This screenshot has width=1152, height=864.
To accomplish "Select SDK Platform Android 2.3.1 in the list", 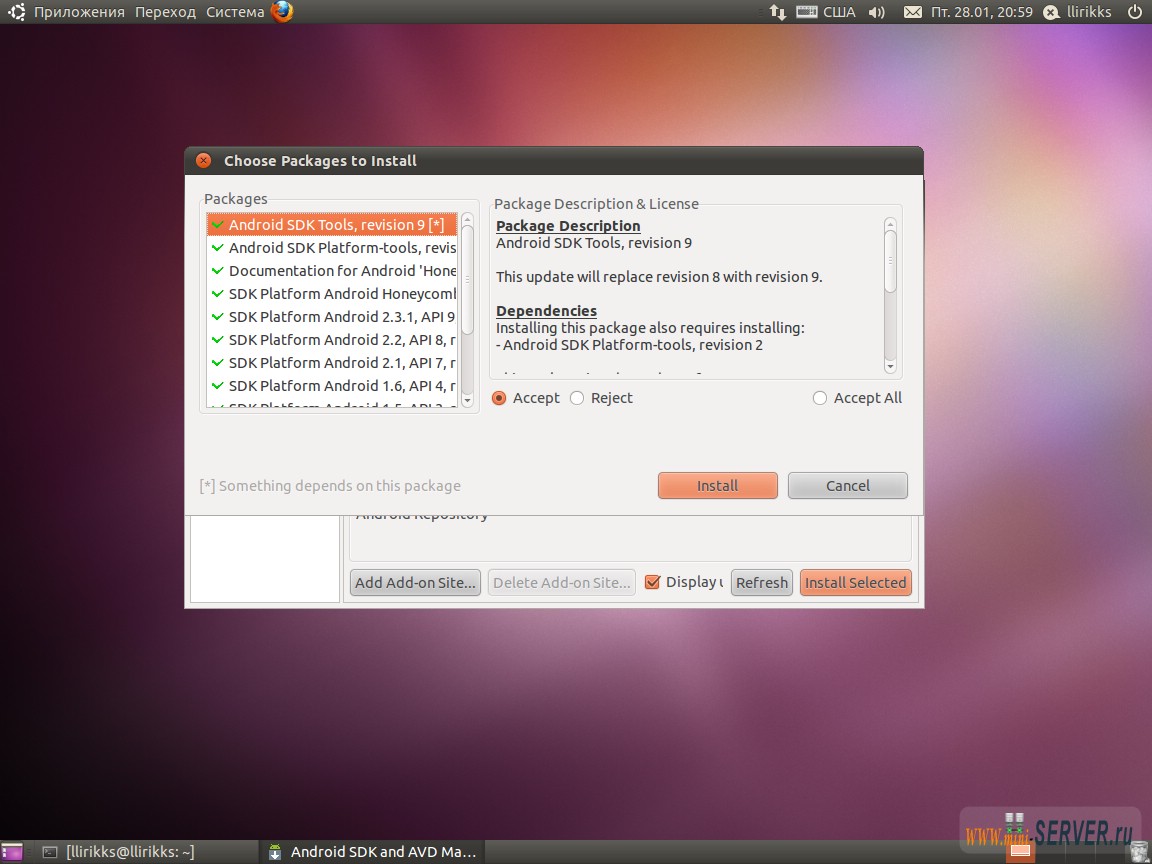I will pos(340,316).
